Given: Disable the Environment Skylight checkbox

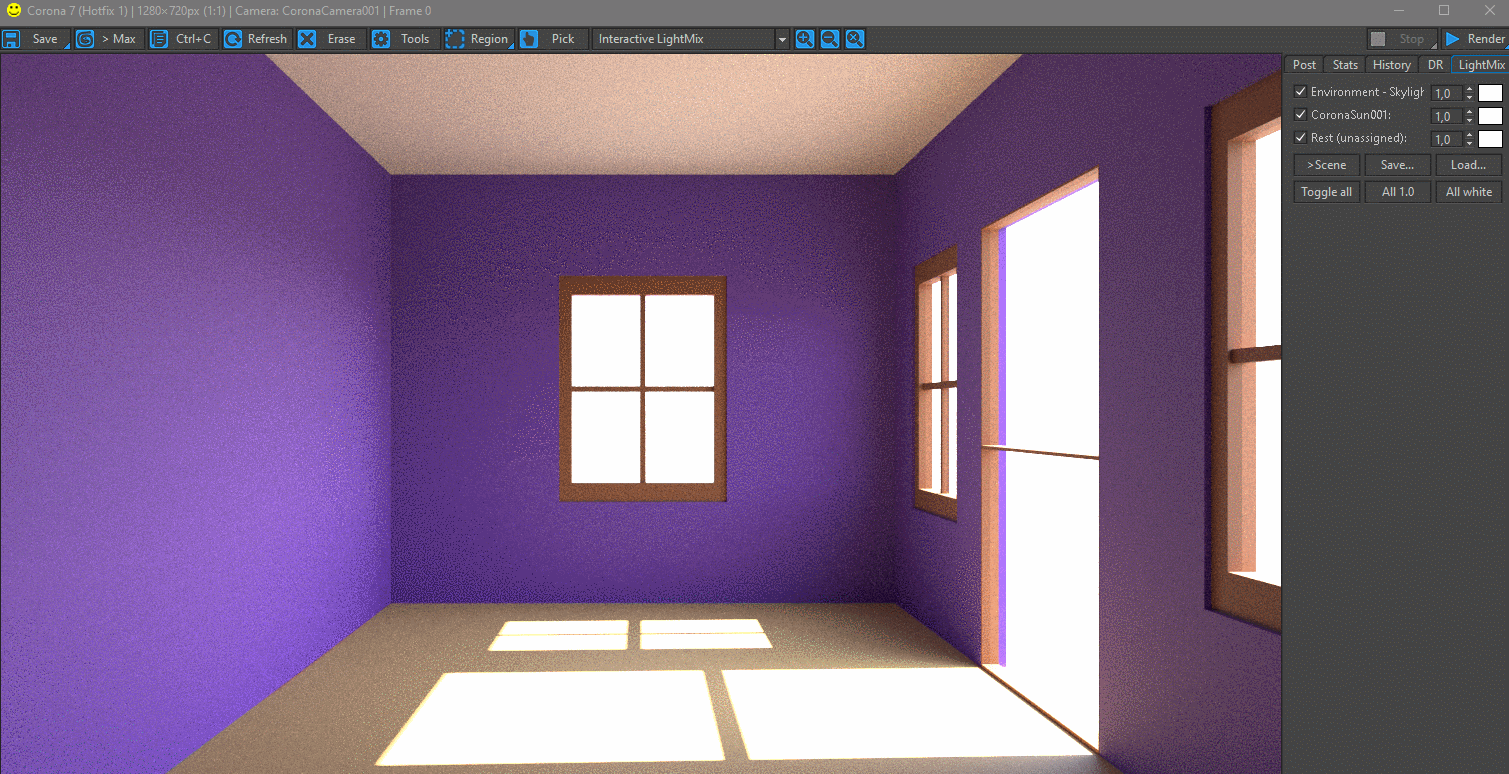Looking at the screenshot, I should point(1301,92).
